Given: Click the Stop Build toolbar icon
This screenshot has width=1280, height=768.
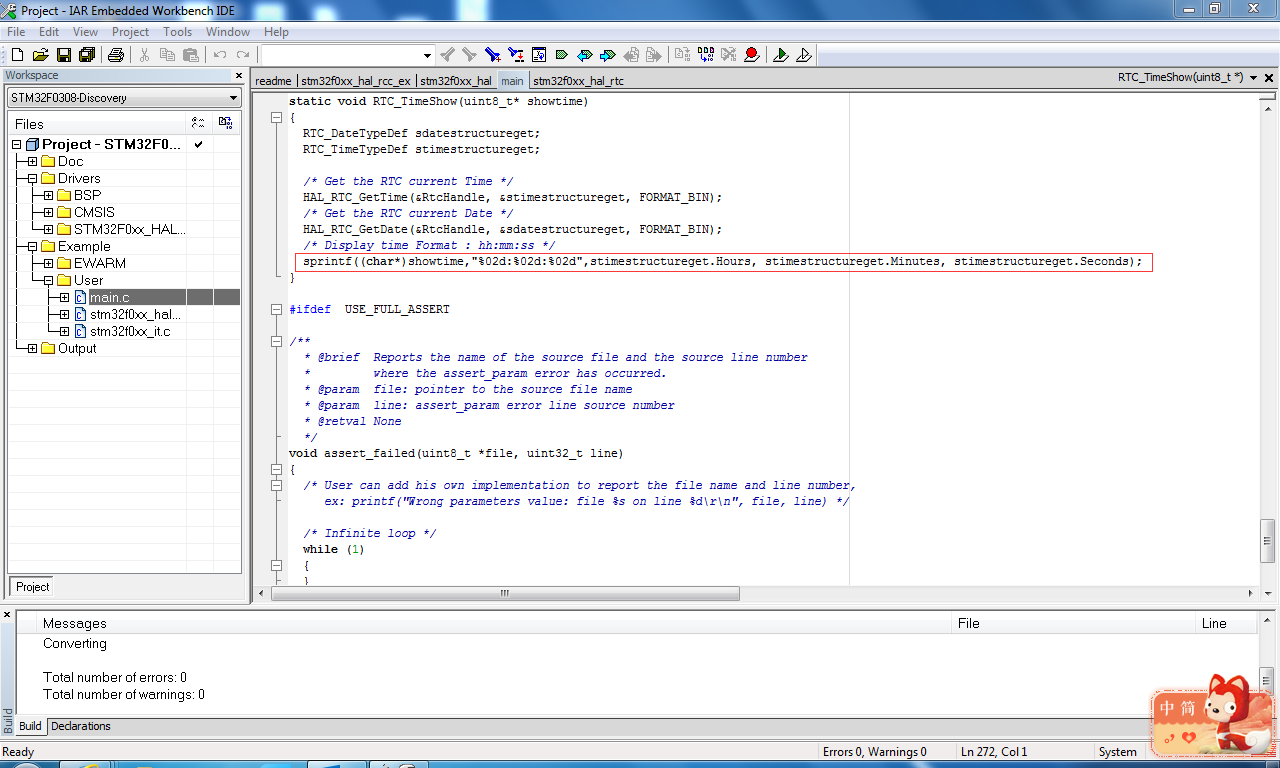Looking at the screenshot, I should [729, 55].
